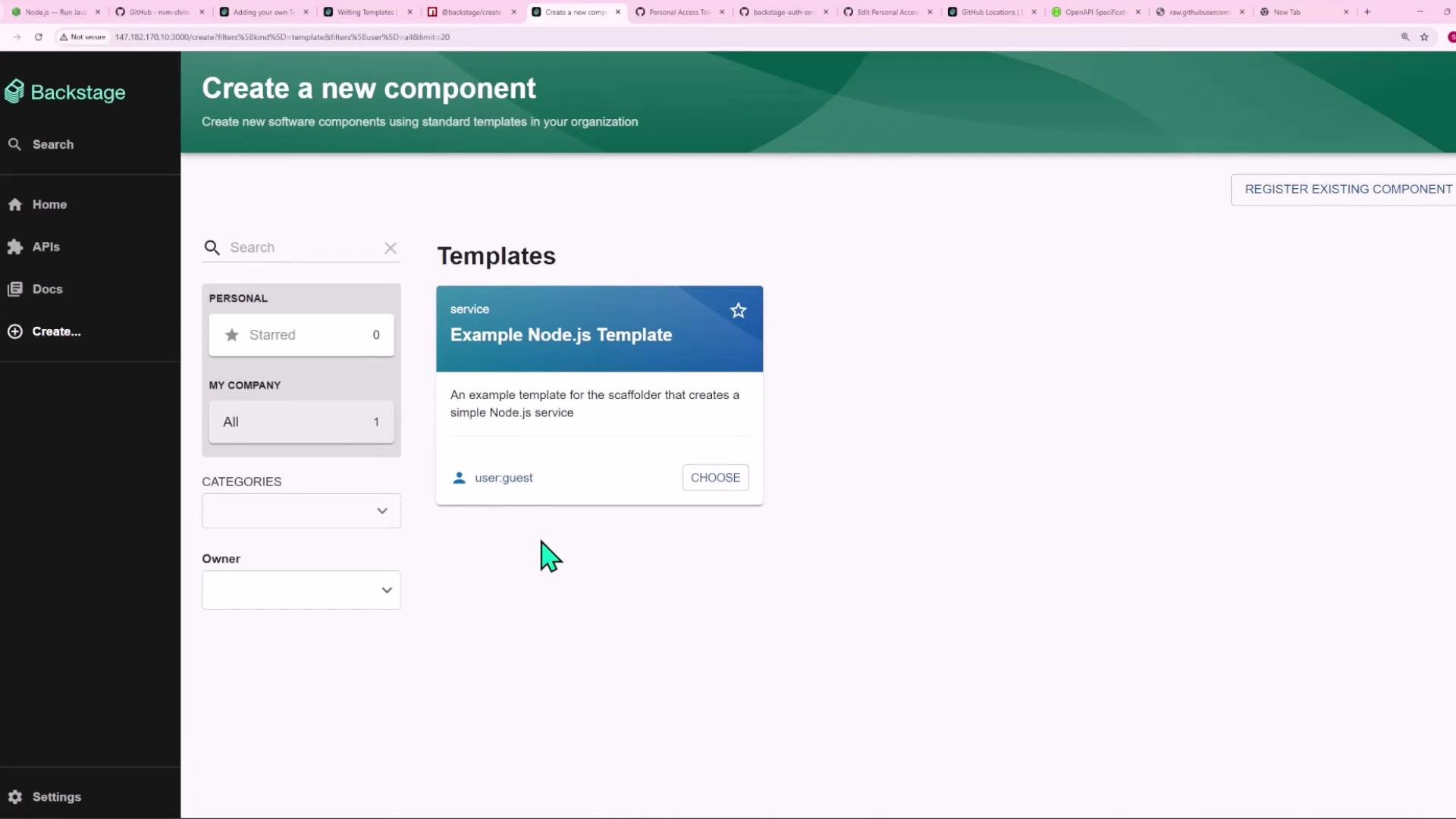Open the APIs page from the sidebar
This screenshot has height=819, width=1456.
pyautogui.click(x=45, y=246)
